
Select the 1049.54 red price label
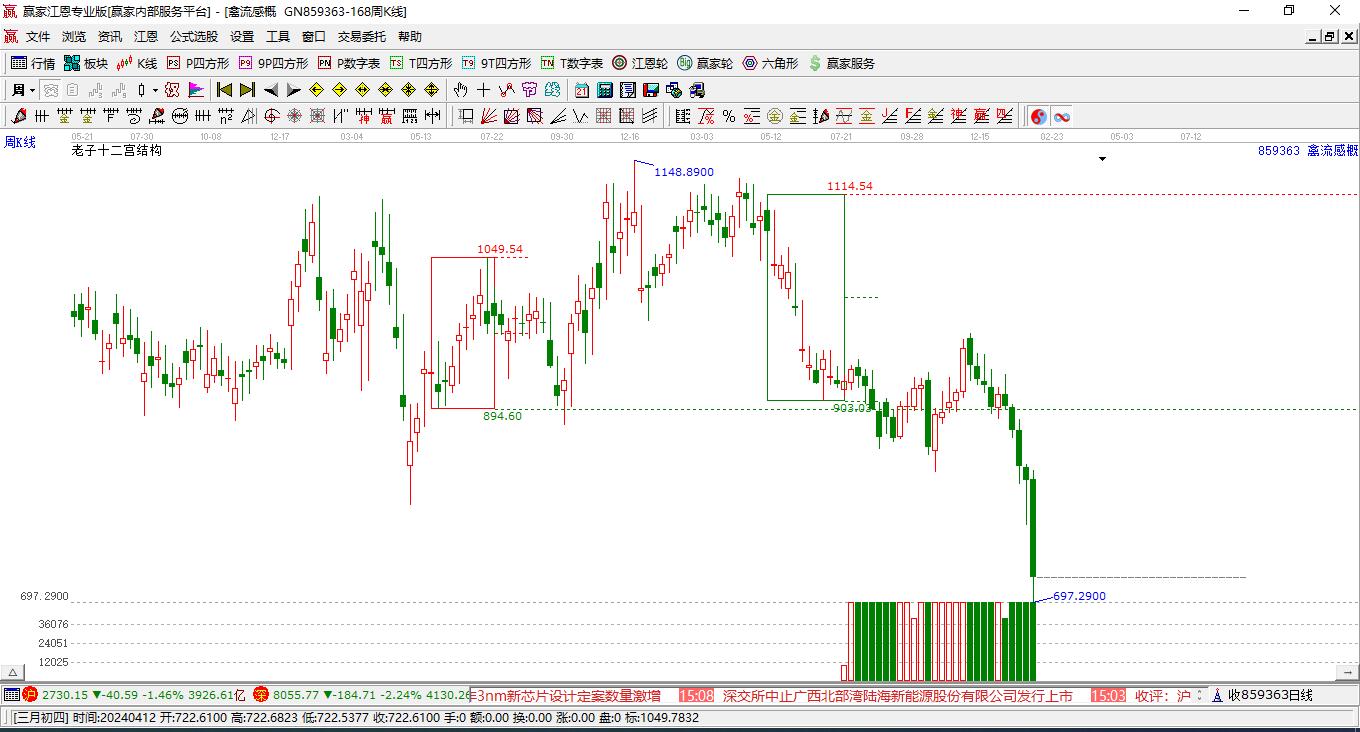click(x=500, y=249)
